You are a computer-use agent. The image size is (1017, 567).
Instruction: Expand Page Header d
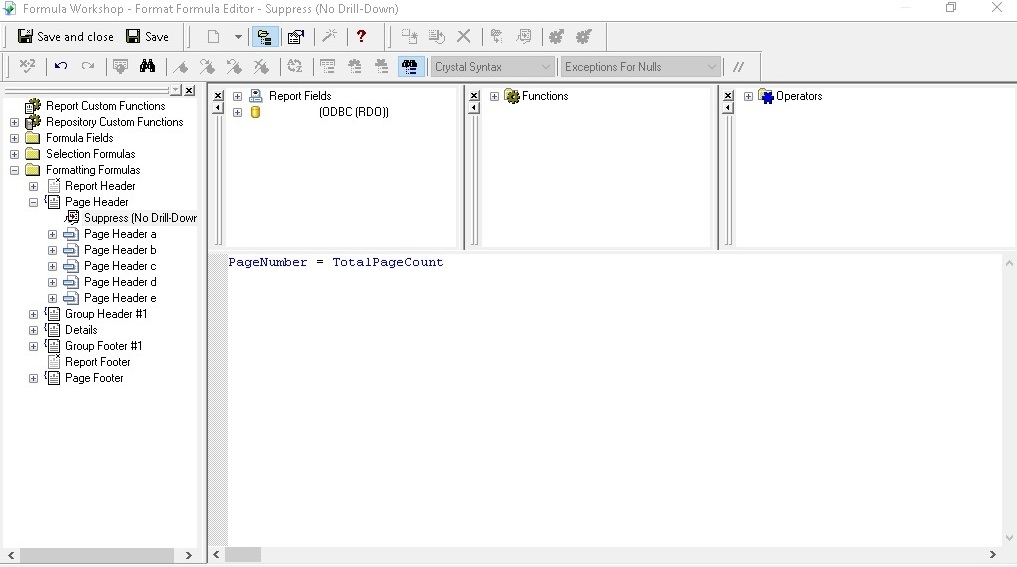(x=53, y=282)
